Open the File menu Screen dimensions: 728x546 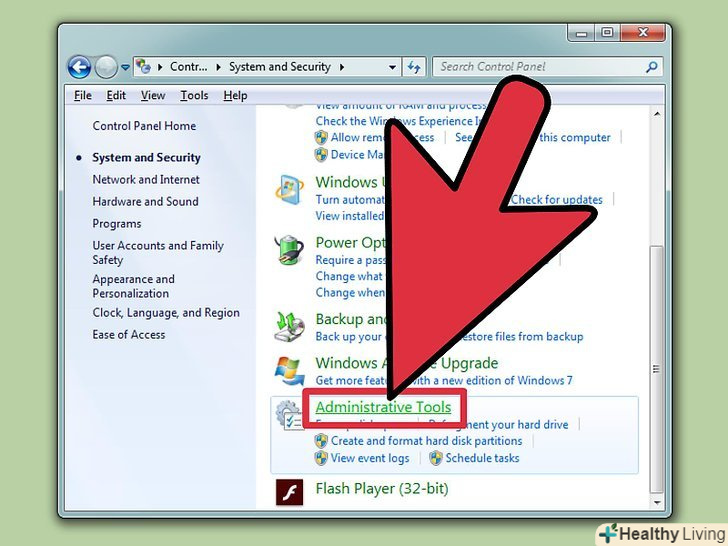83,96
